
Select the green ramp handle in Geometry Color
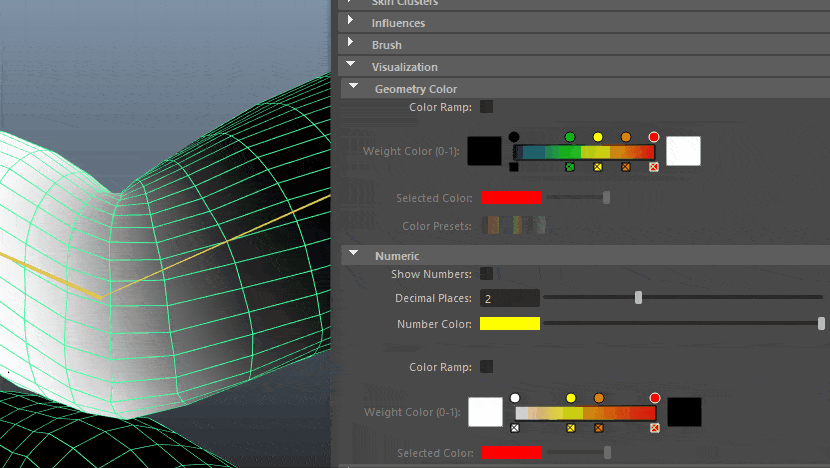coord(570,137)
